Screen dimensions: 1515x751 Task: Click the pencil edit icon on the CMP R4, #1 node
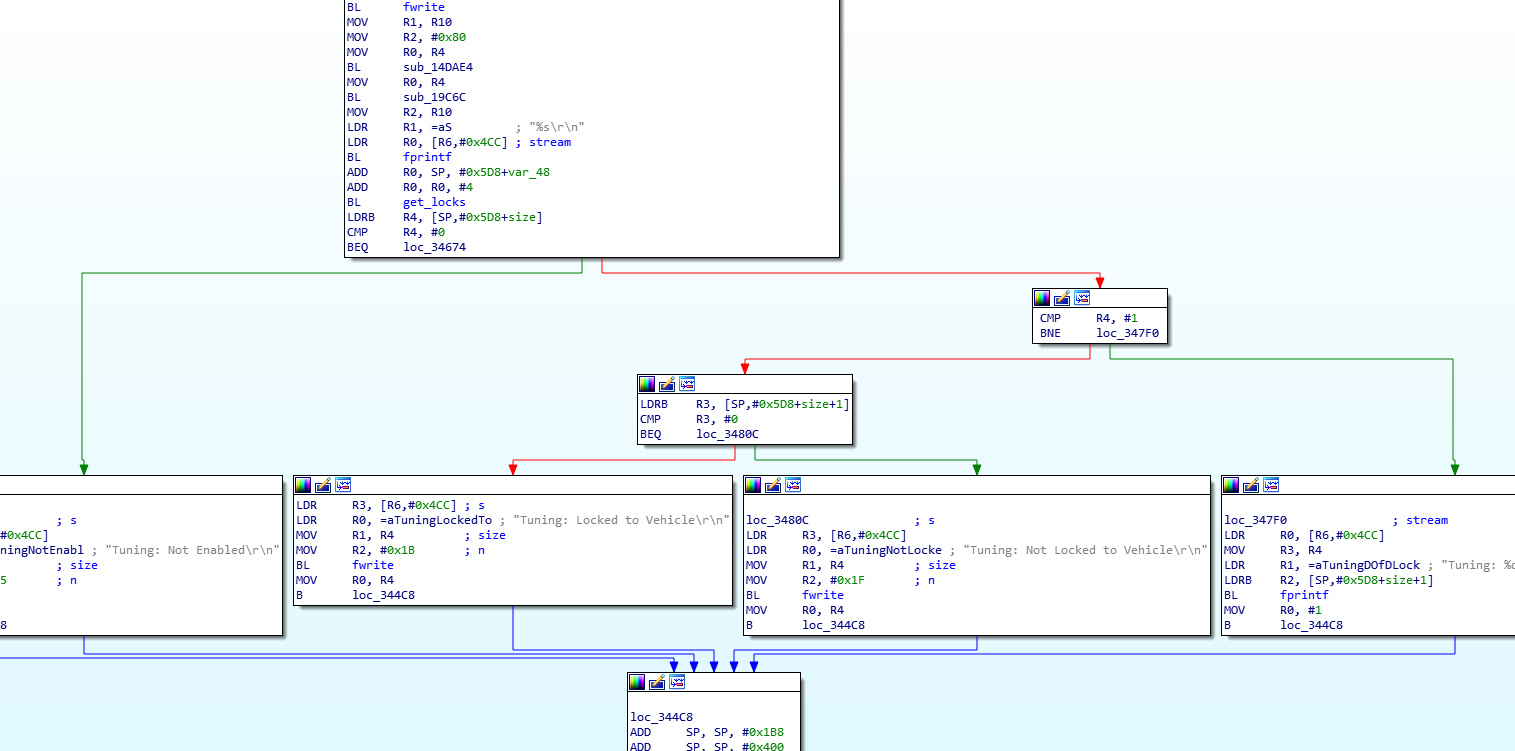(1062, 298)
